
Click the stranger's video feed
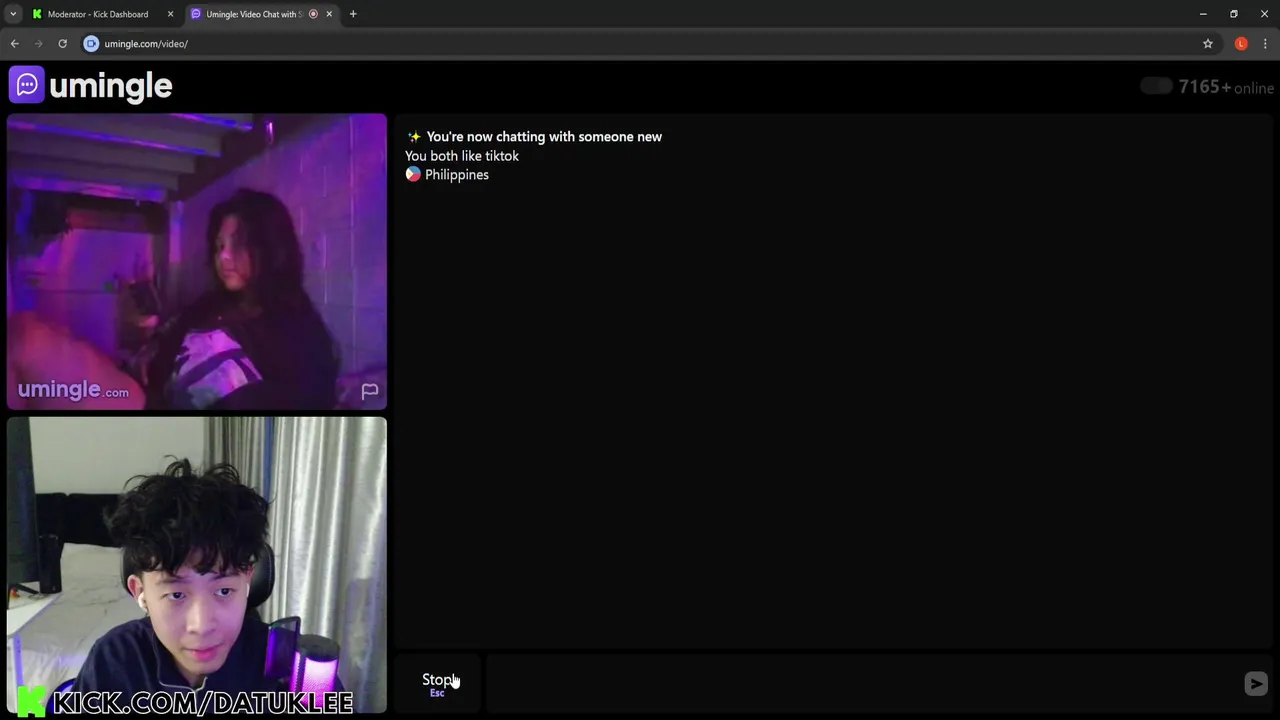click(197, 262)
